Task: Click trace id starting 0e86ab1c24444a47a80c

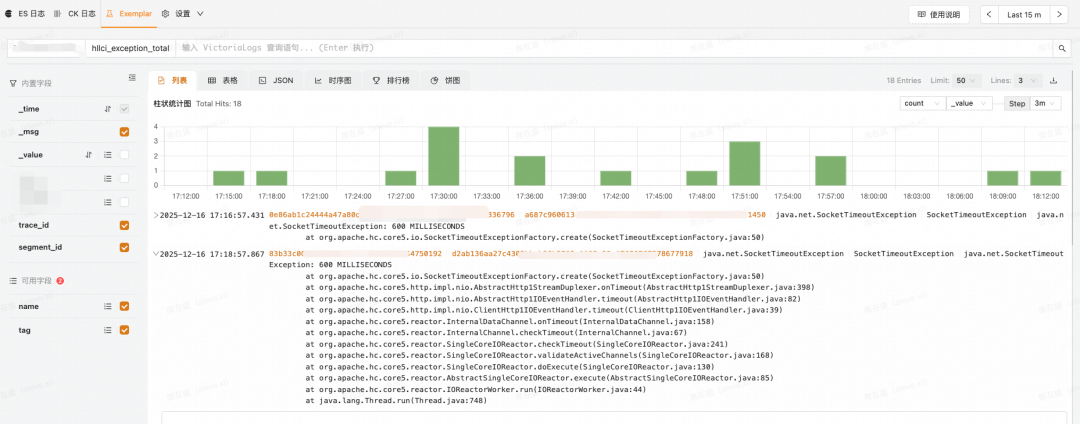Action: point(392,215)
